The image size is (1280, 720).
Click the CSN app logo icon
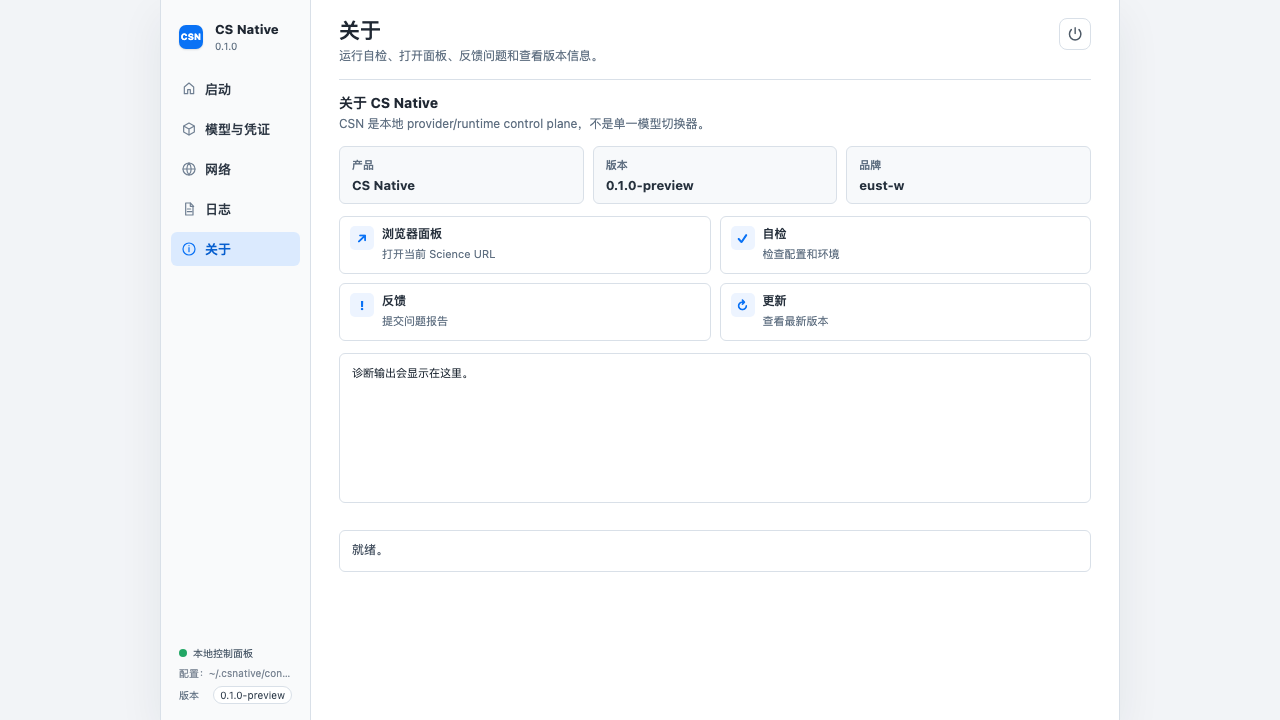(x=191, y=37)
